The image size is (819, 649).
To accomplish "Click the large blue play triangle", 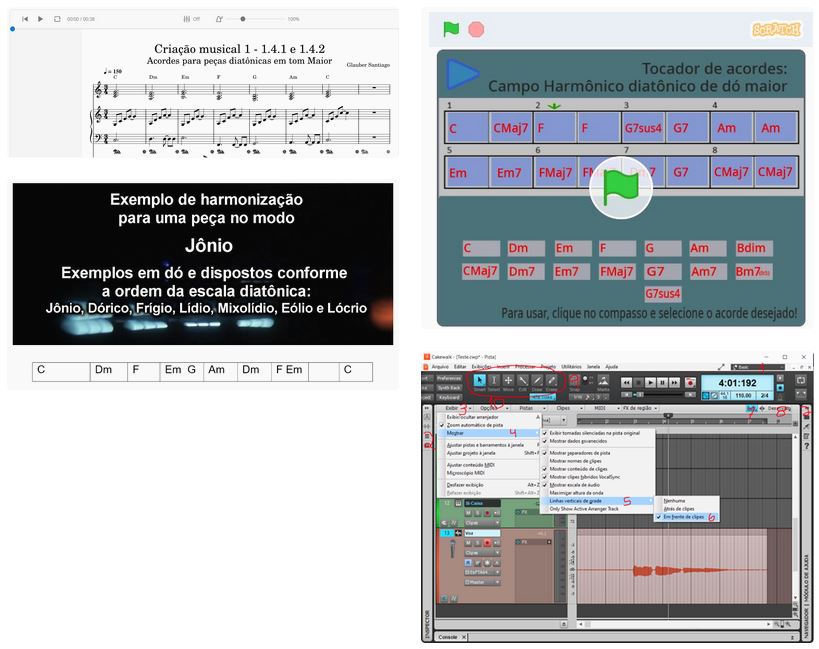I will pos(461,74).
